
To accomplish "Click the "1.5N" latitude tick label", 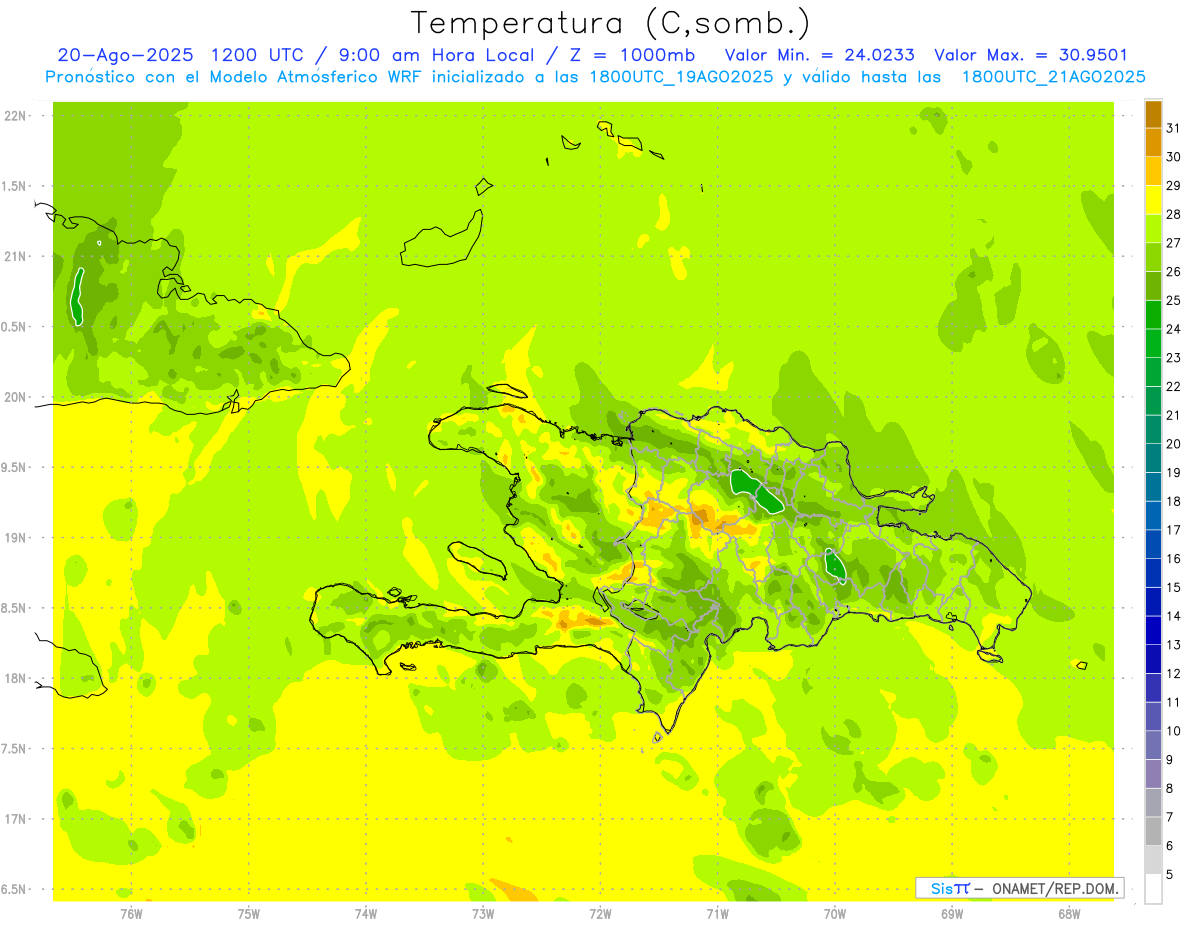I will coord(15,186).
